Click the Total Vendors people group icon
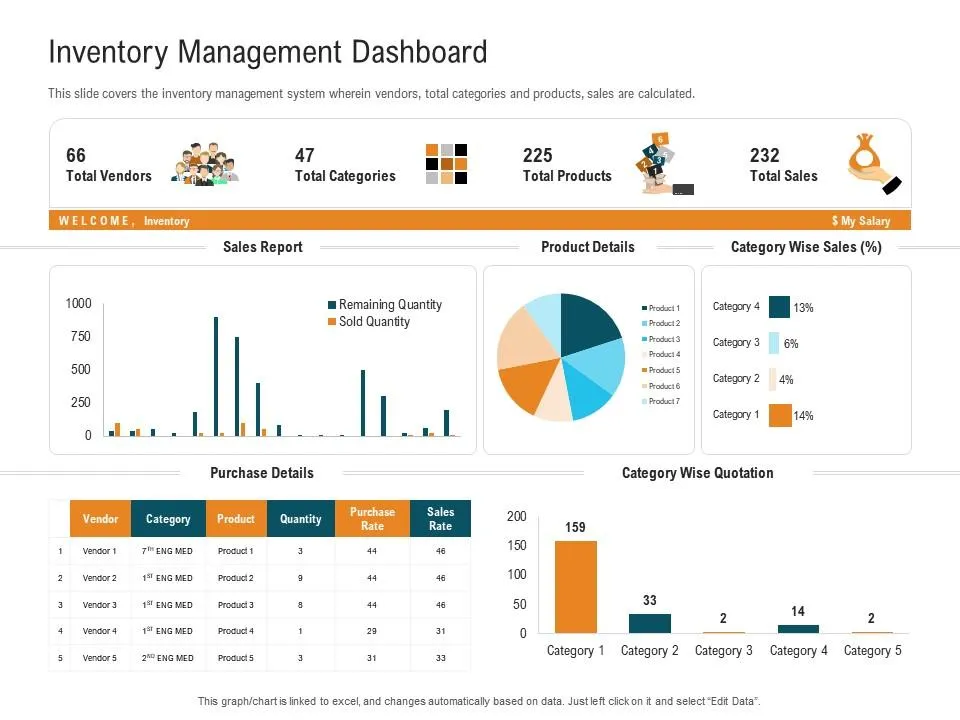This screenshot has width=960, height=720. 205,164
